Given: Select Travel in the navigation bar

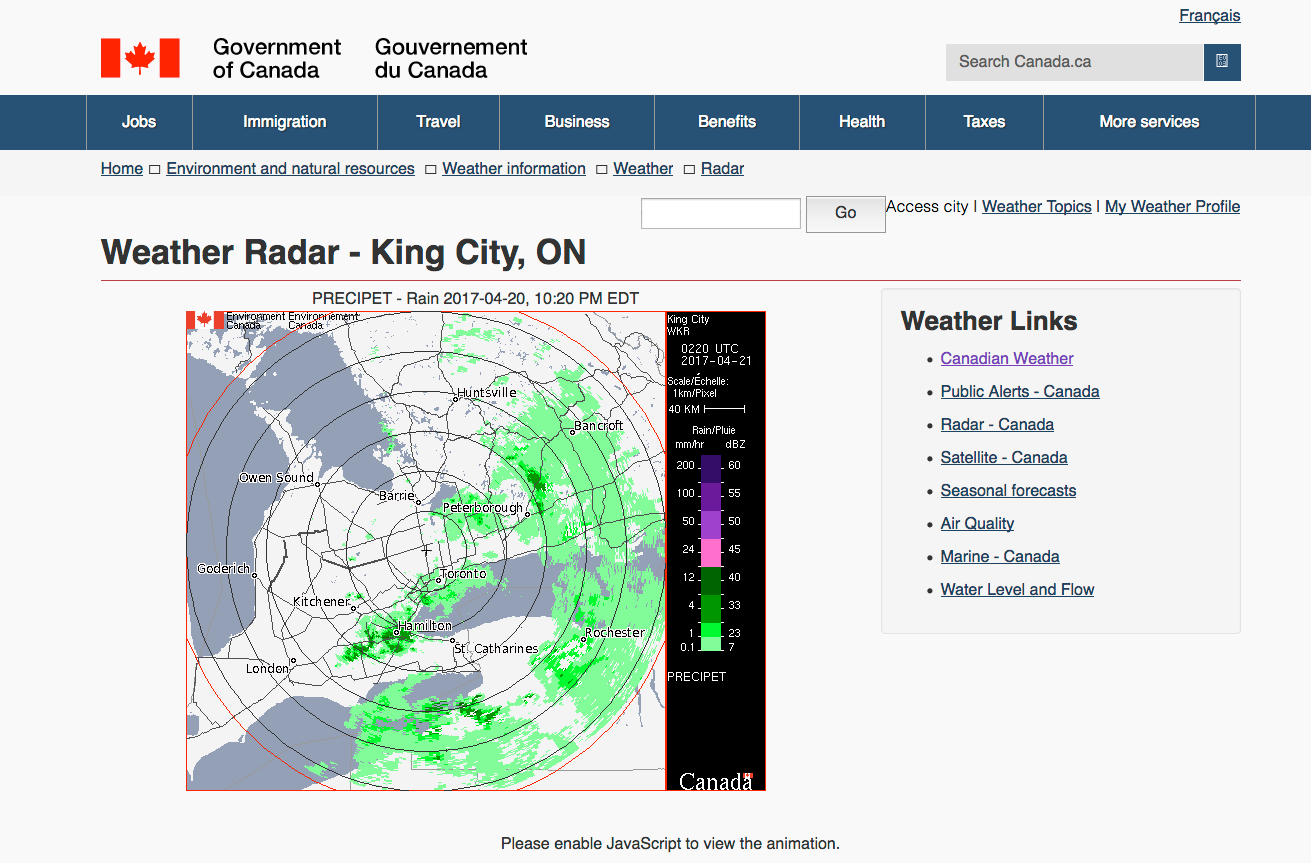Looking at the screenshot, I should [438, 122].
